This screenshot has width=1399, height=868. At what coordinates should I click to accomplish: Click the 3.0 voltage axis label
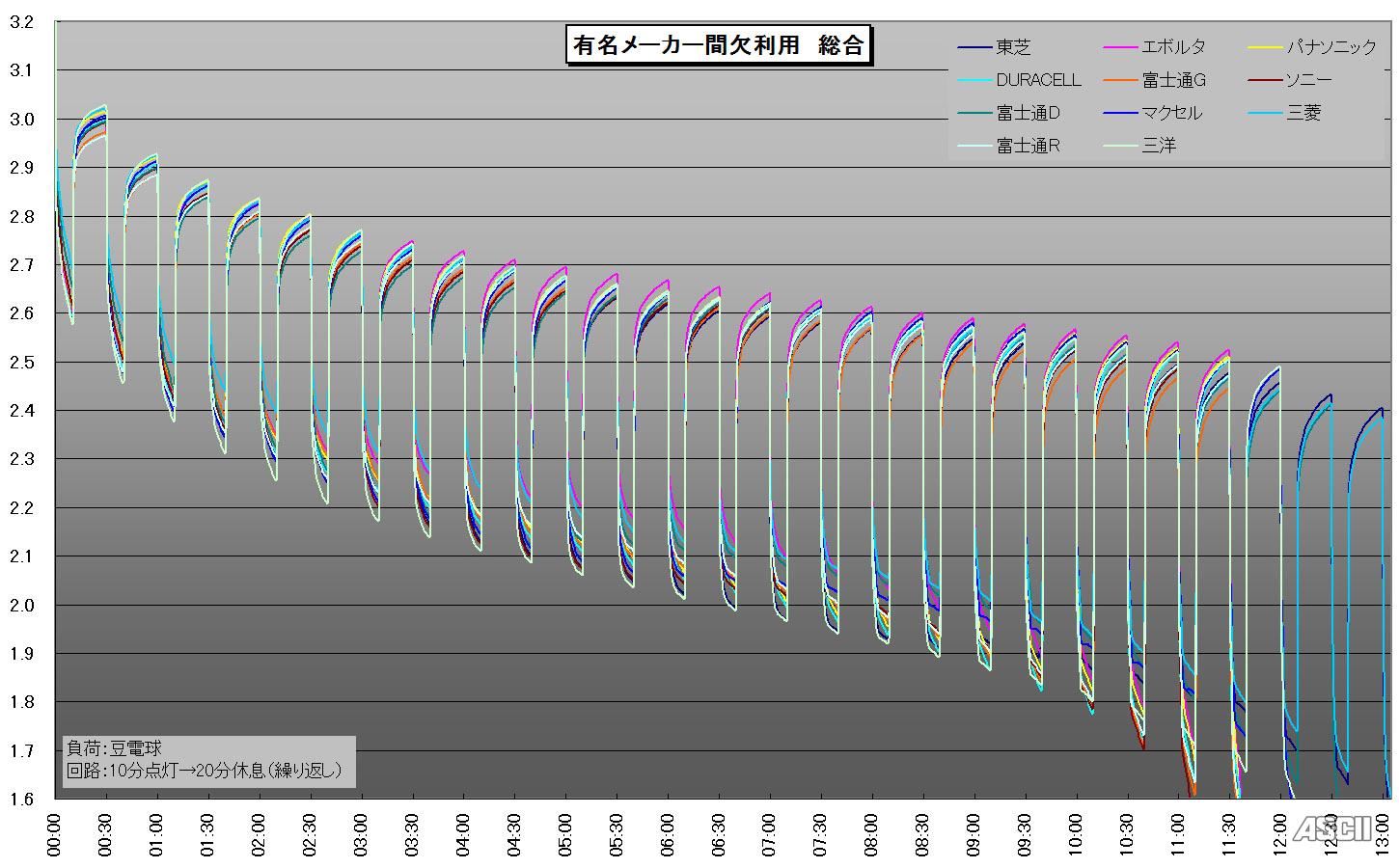tap(20, 120)
